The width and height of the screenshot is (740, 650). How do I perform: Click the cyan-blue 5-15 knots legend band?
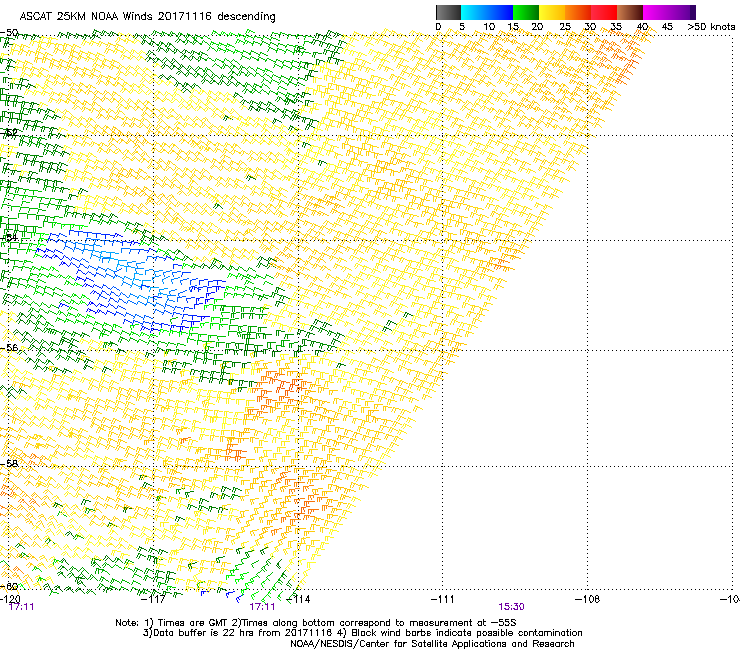click(487, 12)
